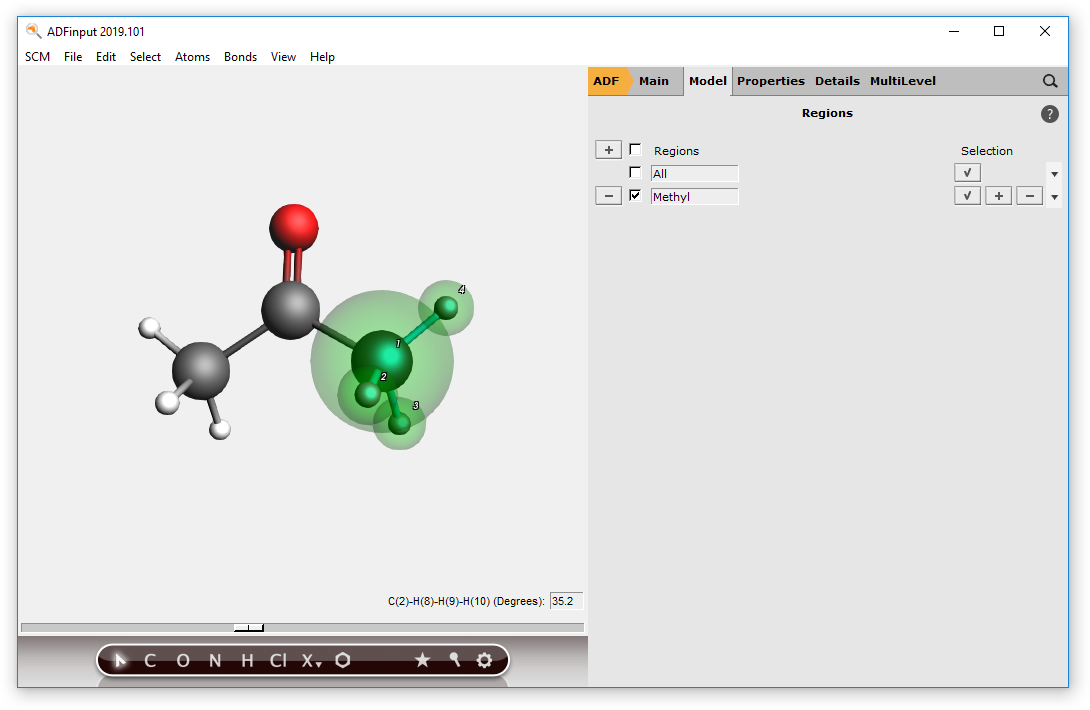Viewport: 1090px width, 710px height.
Task: Choose the Chlorine atom tool
Action: pyautogui.click(x=278, y=660)
